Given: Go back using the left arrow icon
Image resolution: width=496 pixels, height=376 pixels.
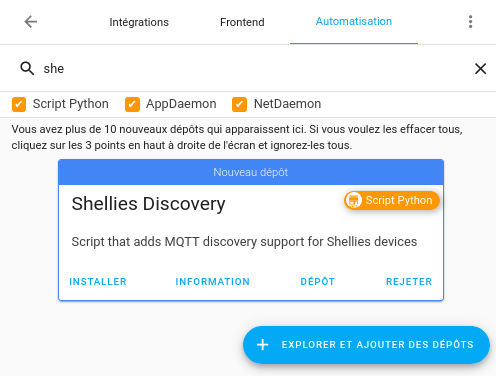Looking at the screenshot, I should 31,22.
